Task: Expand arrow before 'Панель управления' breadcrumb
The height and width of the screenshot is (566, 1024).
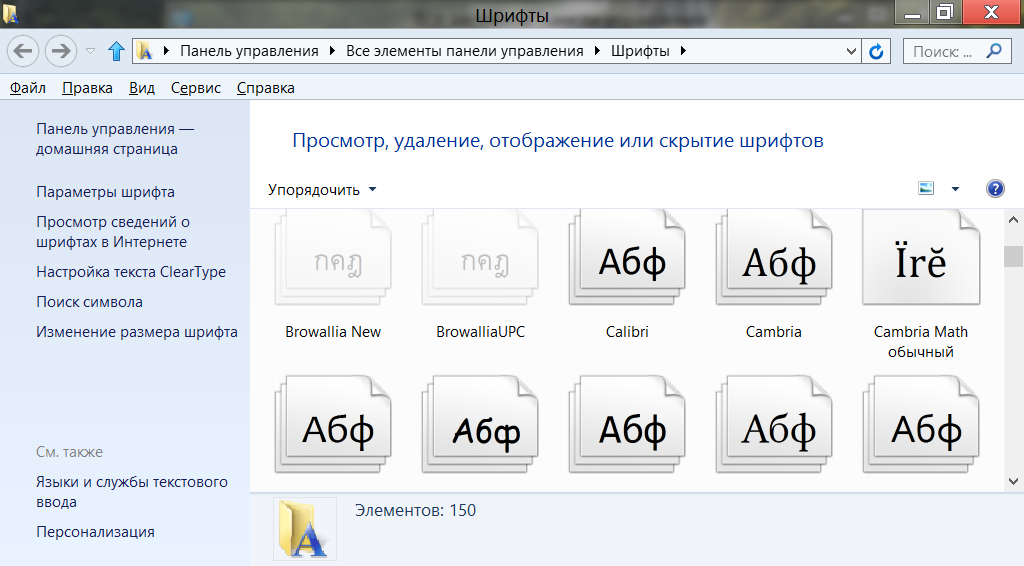Action: [x=167, y=51]
